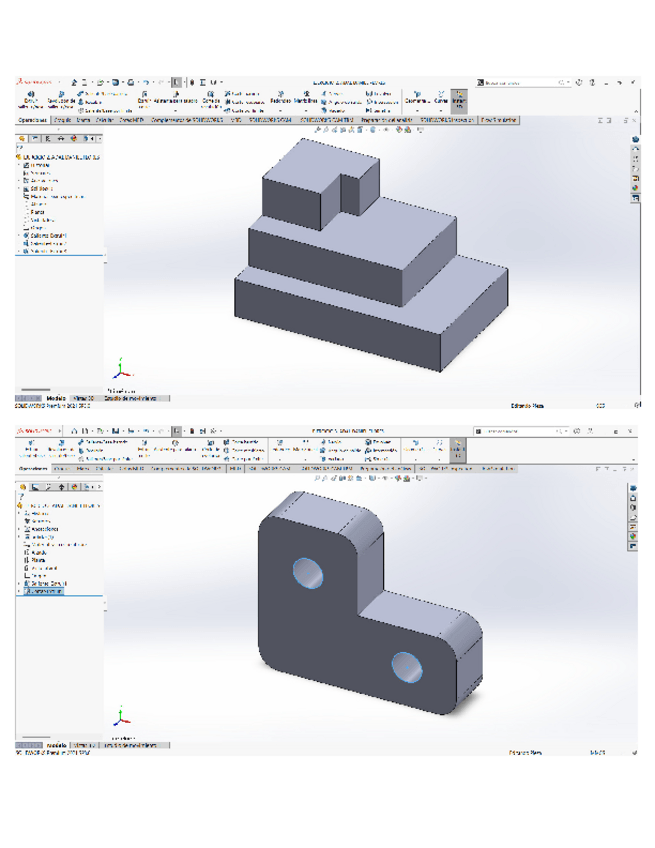Choose the Extruir corte tool in the upper window
The image size is (655, 848).
pos(144,100)
